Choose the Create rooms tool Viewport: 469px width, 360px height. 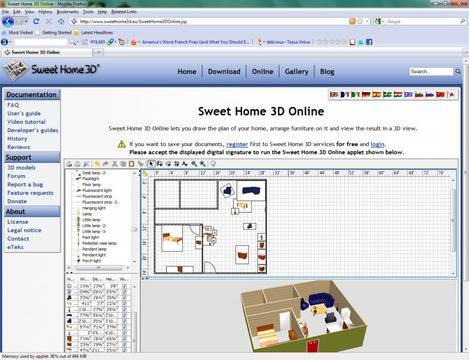(168, 164)
